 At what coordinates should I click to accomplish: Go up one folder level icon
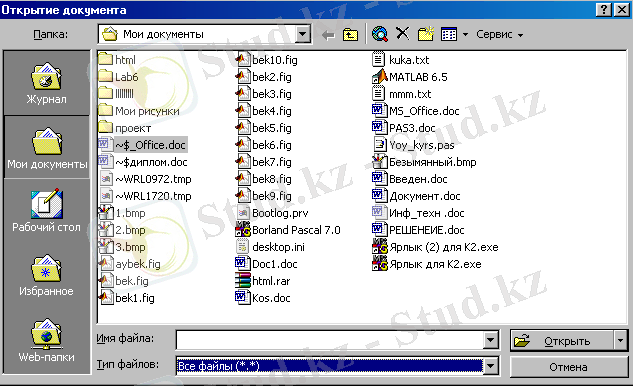click(350, 35)
